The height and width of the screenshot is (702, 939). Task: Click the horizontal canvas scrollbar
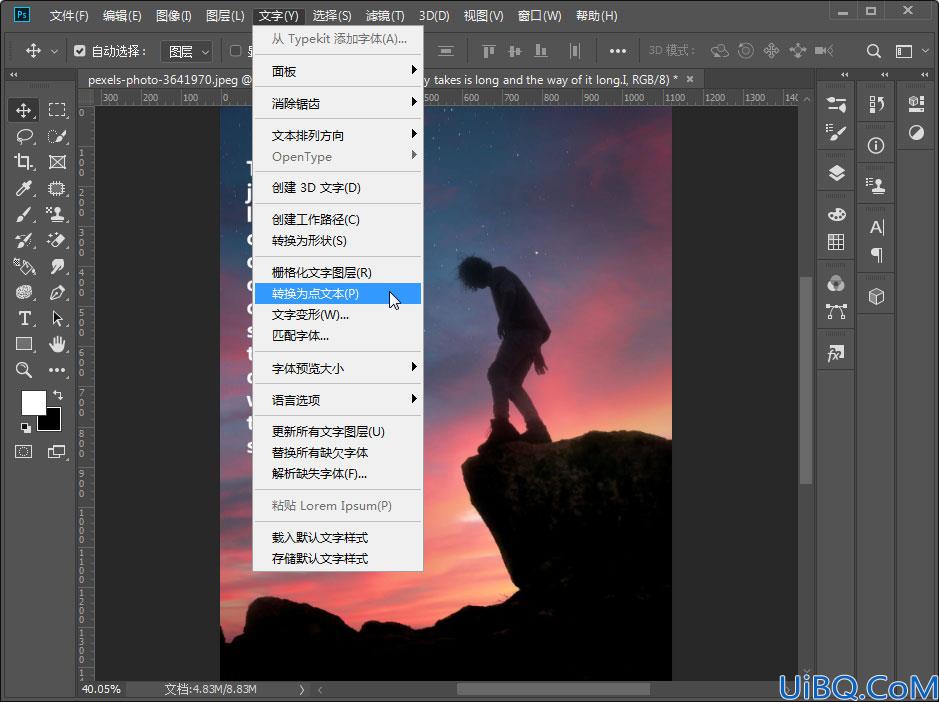pos(553,689)
